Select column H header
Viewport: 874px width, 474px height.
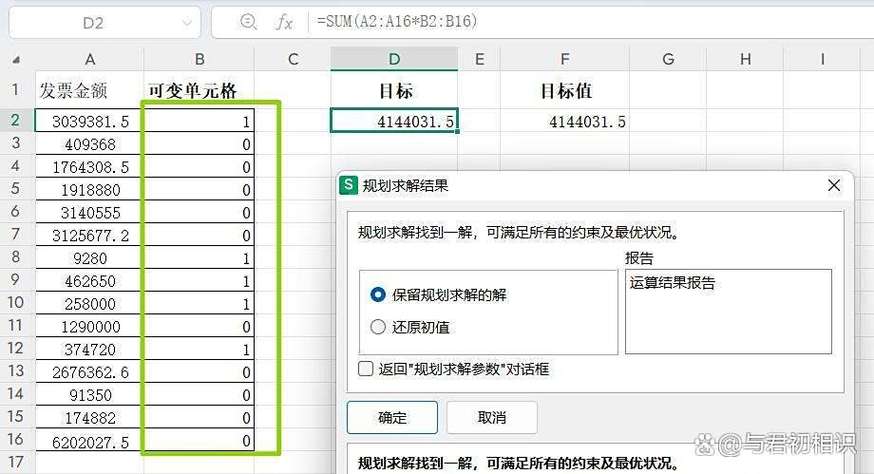(745, 59)
